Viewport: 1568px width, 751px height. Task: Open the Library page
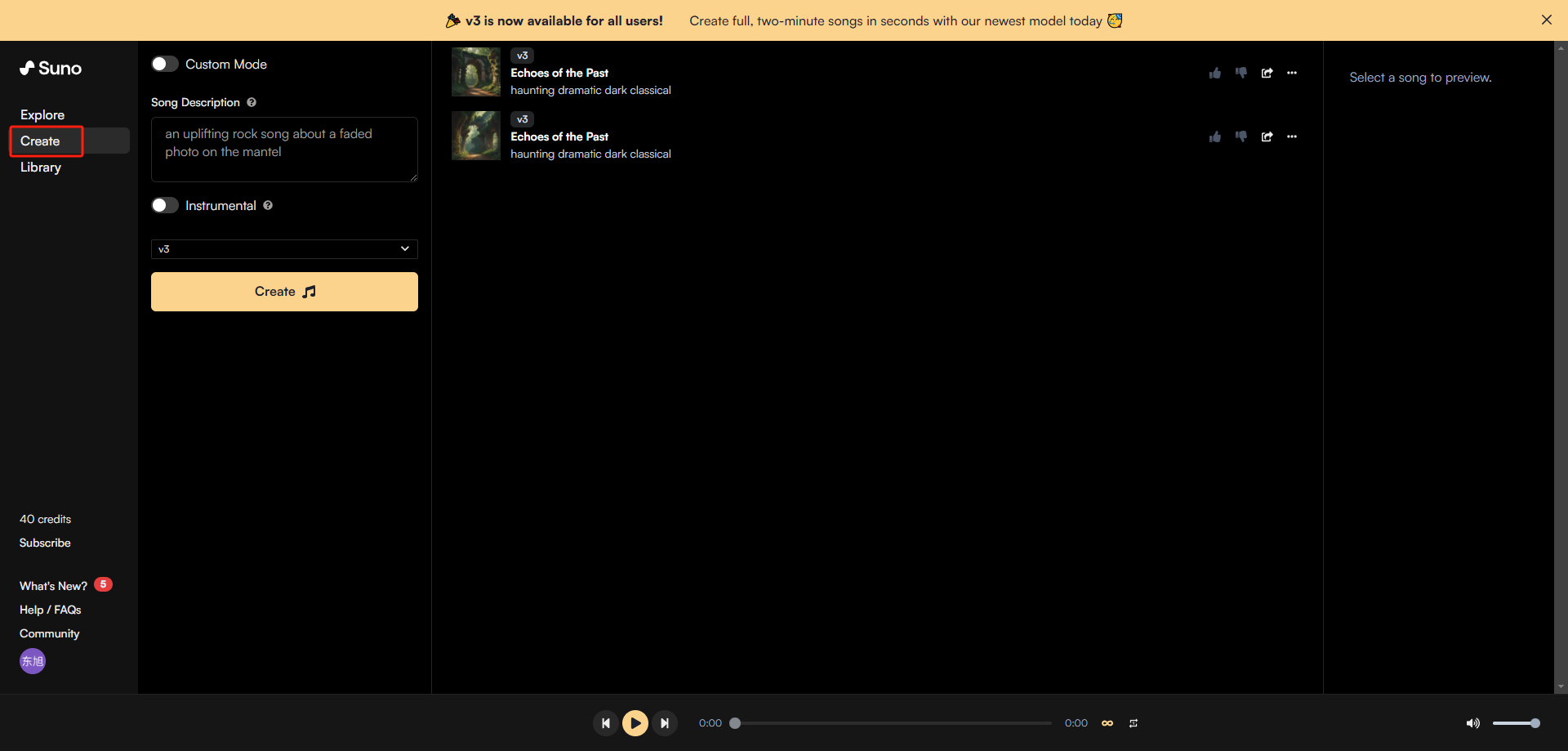(41, 167)
